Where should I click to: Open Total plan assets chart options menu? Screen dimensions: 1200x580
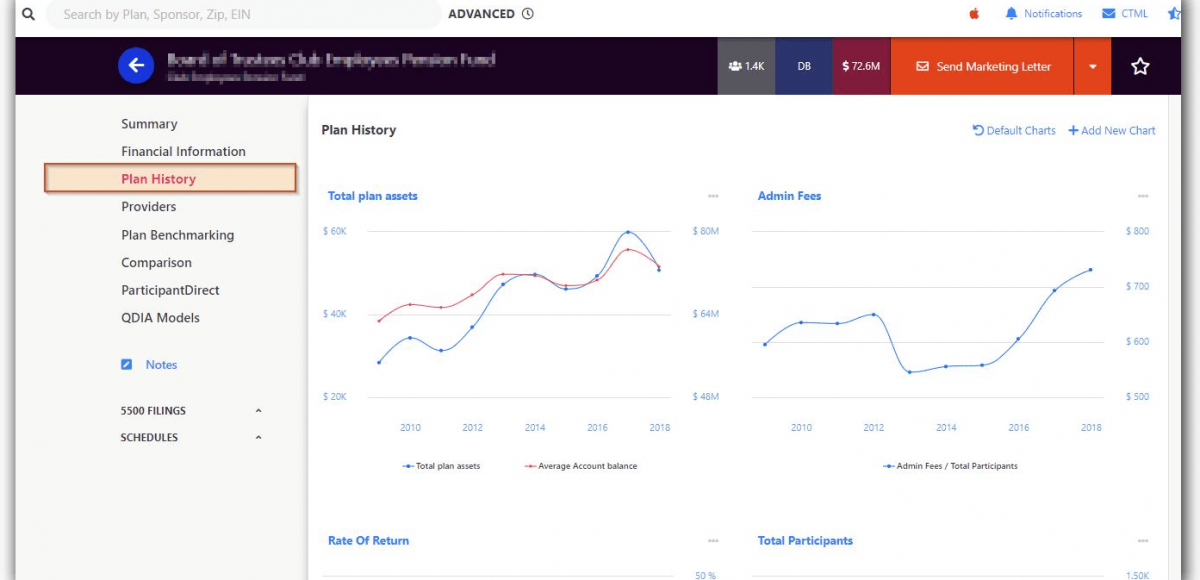(x=713, y=196)
